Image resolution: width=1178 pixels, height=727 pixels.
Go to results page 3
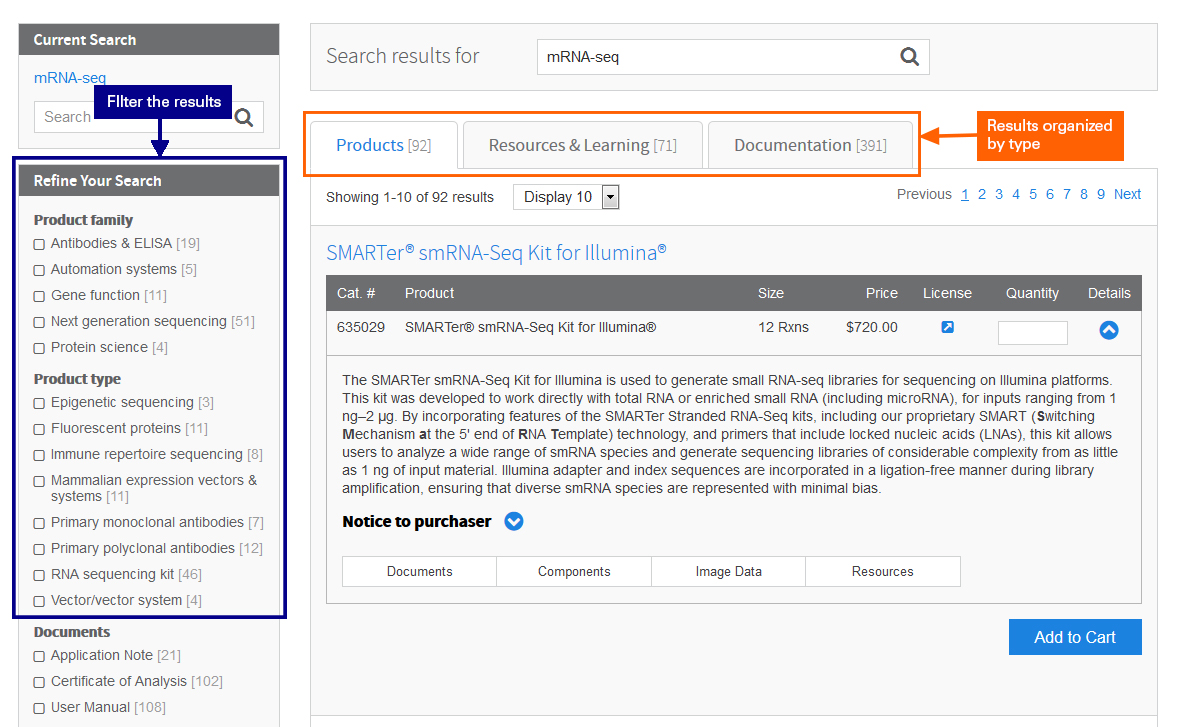click(x=999, y=195)
